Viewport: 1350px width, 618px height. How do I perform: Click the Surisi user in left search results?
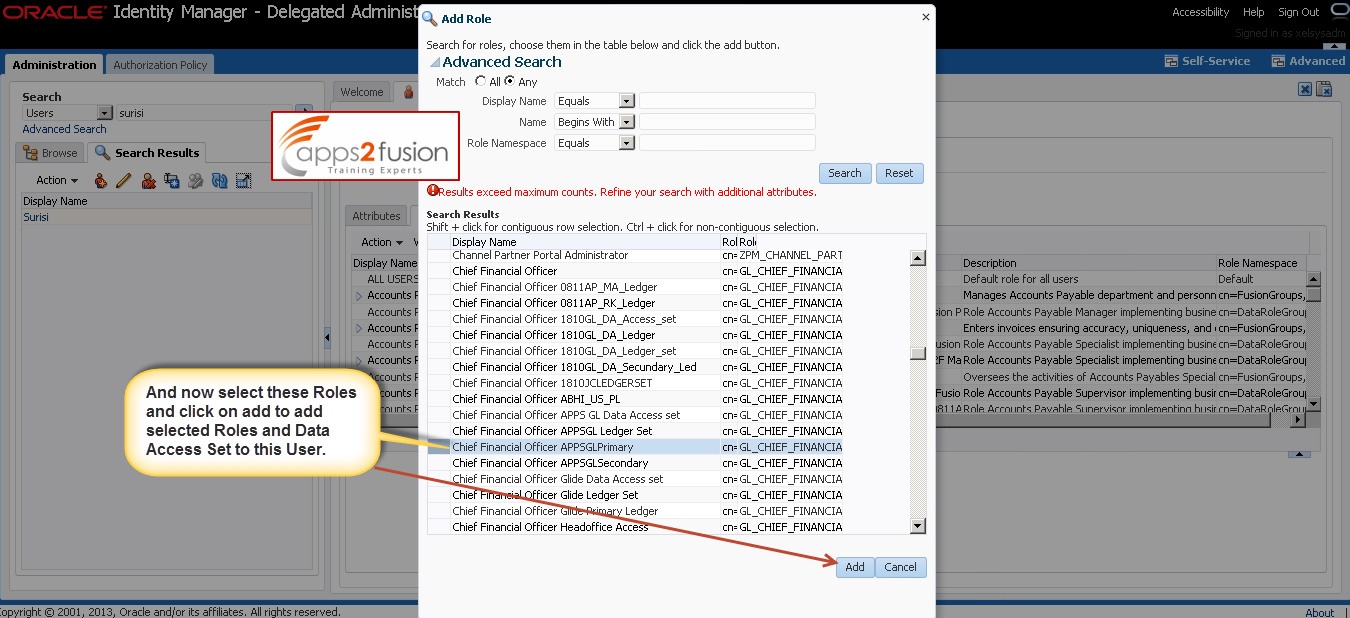[x=36, y=217]
